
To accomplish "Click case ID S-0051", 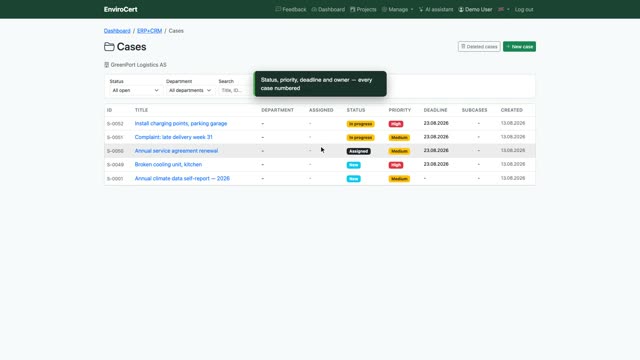I will point(115,138).
